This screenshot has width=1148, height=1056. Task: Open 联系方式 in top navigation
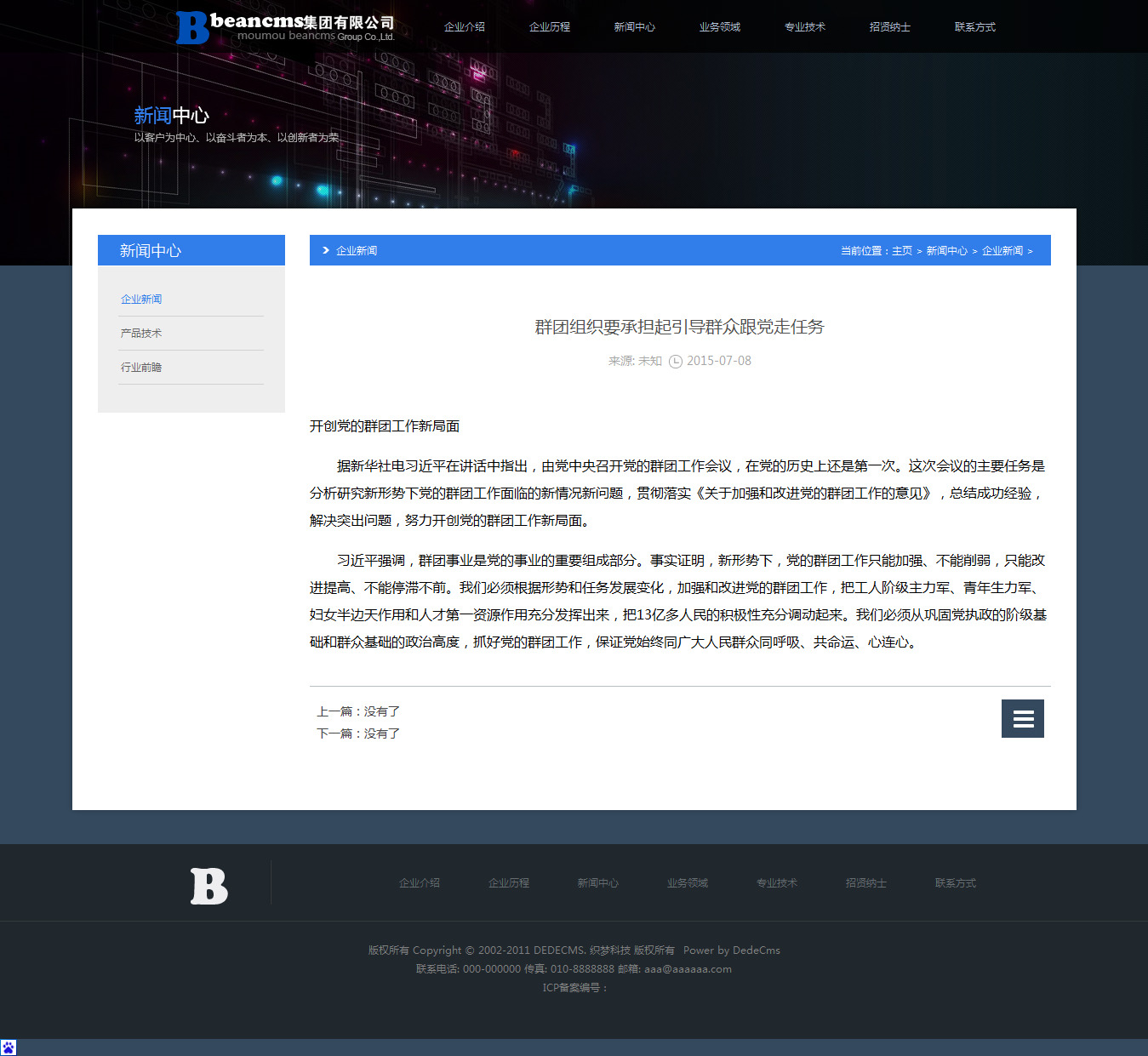pos(975,27)
